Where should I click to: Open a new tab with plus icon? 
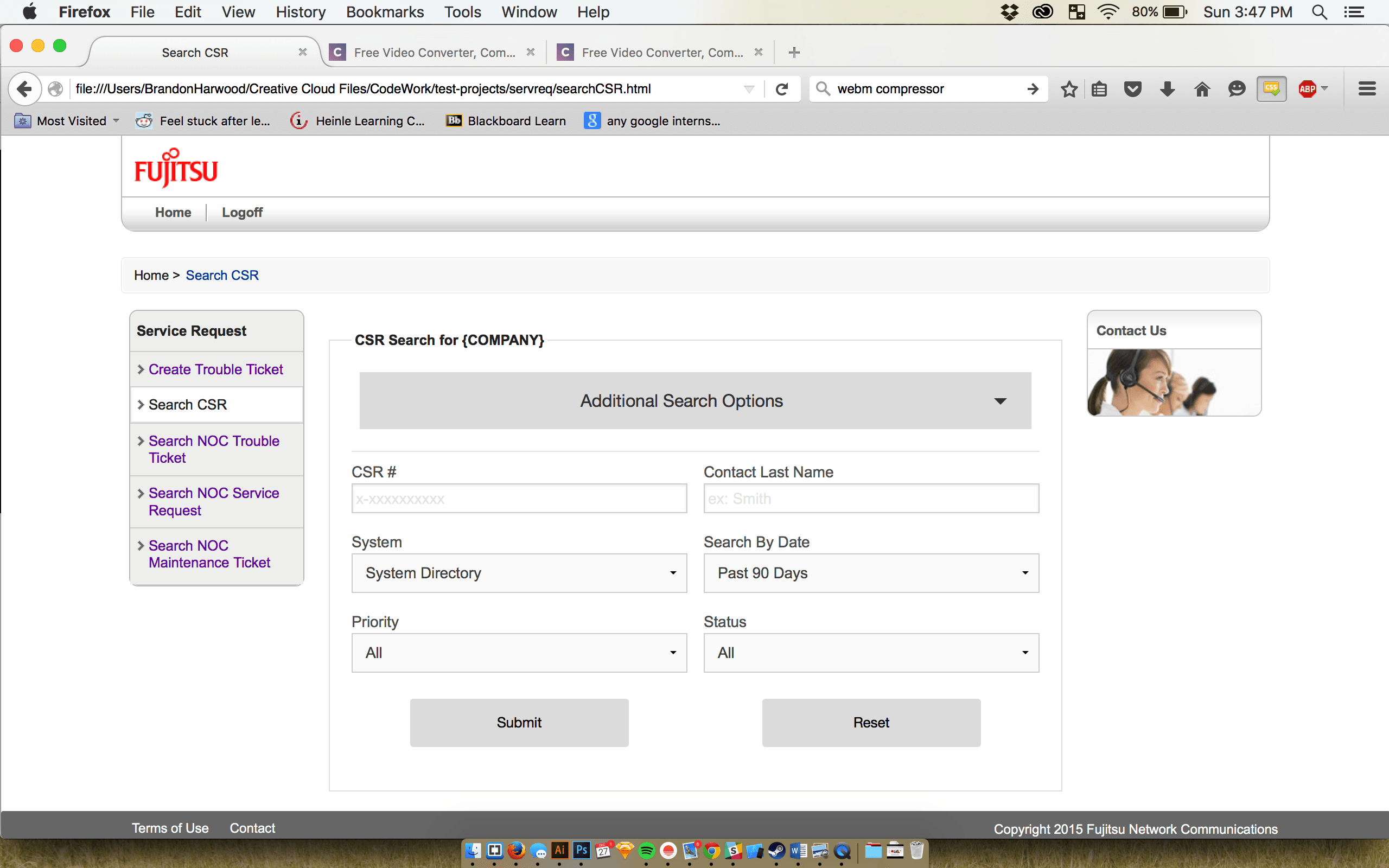coord(794,53)
